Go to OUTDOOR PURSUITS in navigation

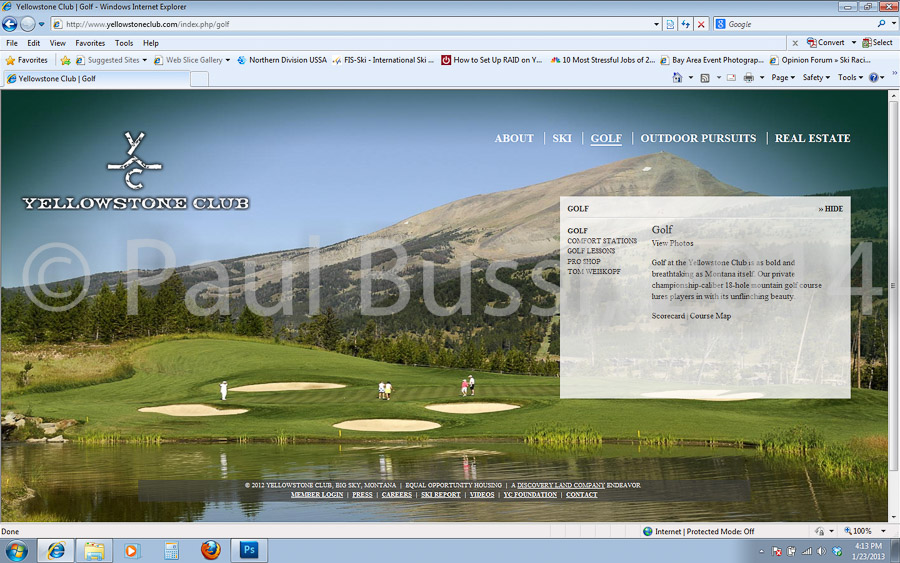698,138
